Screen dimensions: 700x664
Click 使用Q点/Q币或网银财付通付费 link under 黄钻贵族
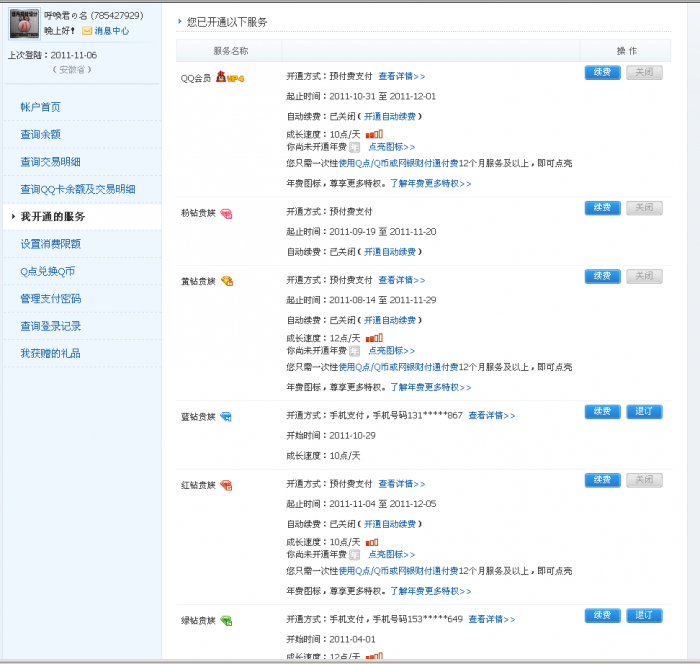click(398, 367)
